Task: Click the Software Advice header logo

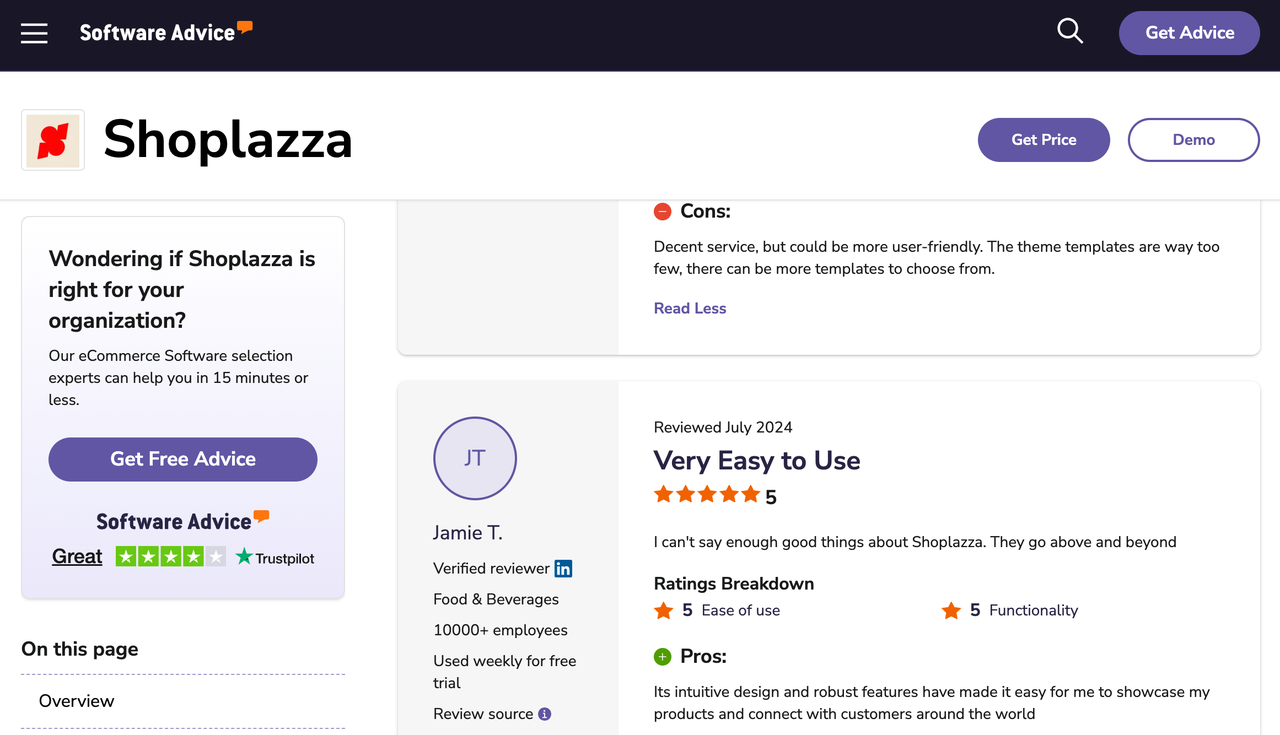Action: tap(166, 32)
